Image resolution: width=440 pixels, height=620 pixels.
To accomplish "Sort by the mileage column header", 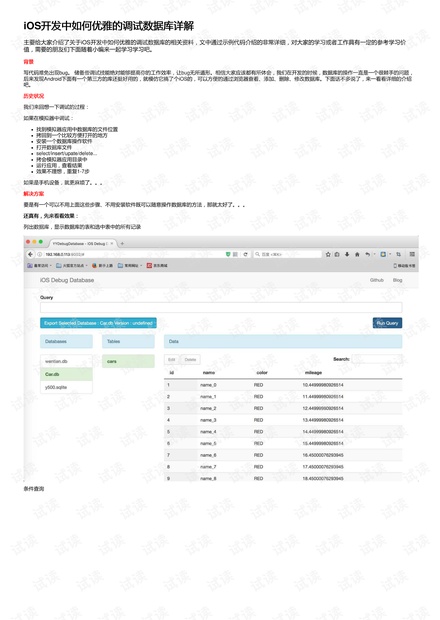I will 313,372.
